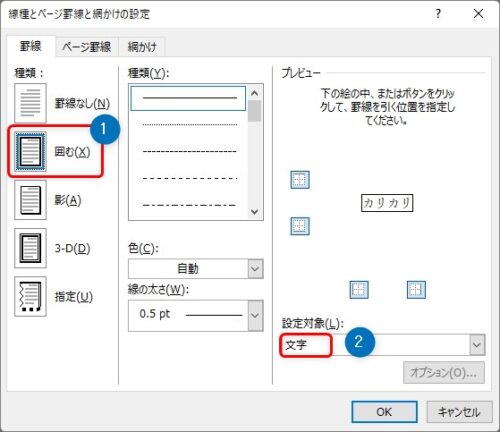Click the line style list down arrow
Screen dimensions: 500x432
255,212
